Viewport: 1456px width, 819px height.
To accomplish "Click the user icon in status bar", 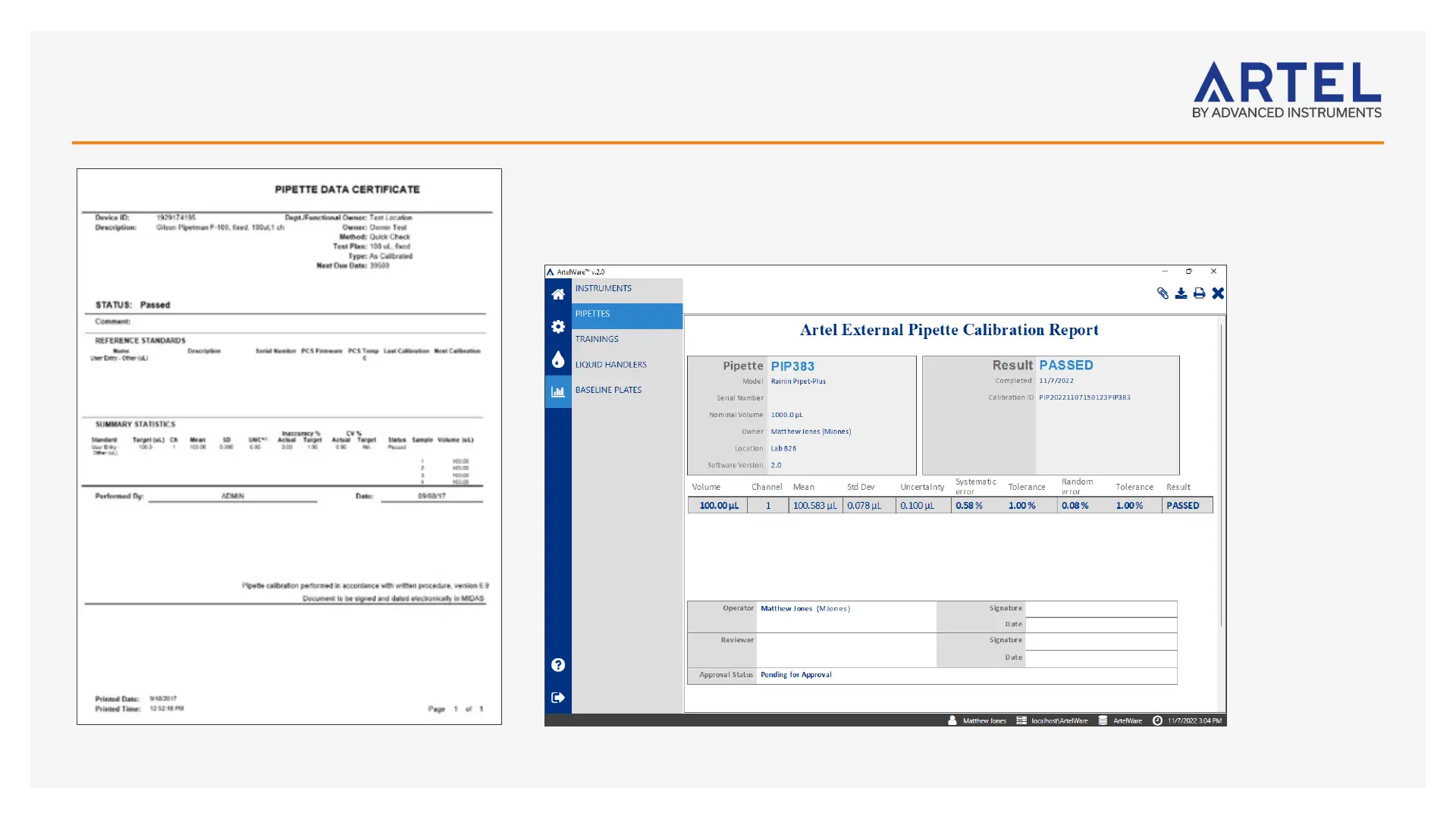I will tap(952, 720).
